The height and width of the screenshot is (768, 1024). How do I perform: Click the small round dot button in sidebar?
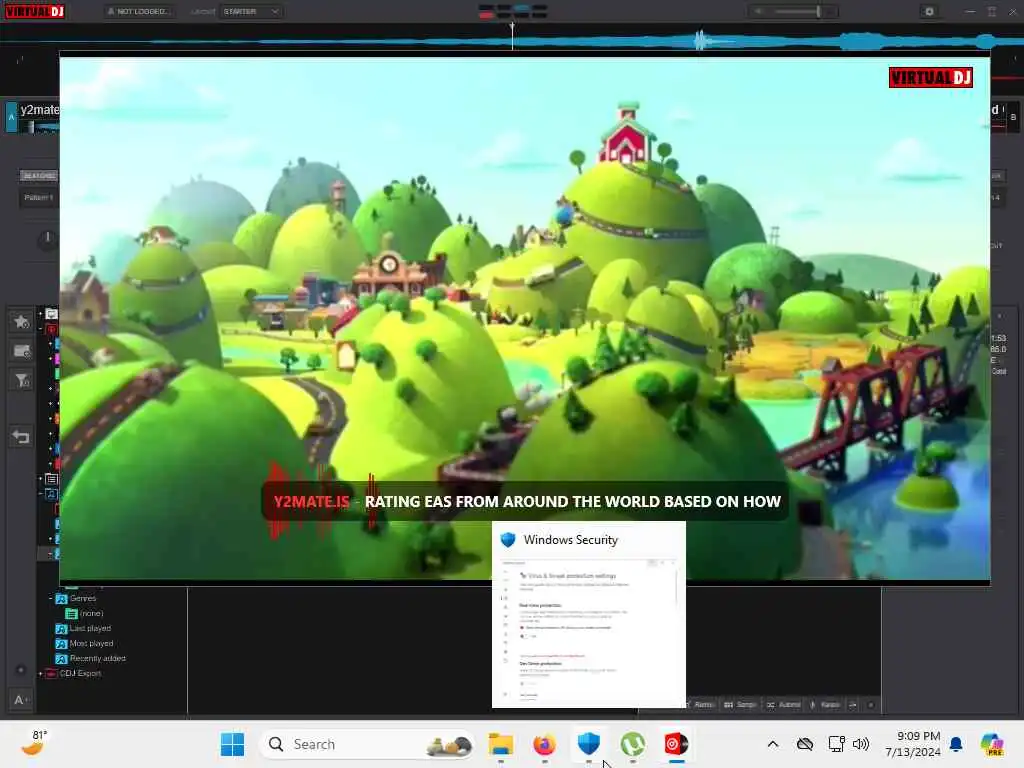click(x=20, y=670)
